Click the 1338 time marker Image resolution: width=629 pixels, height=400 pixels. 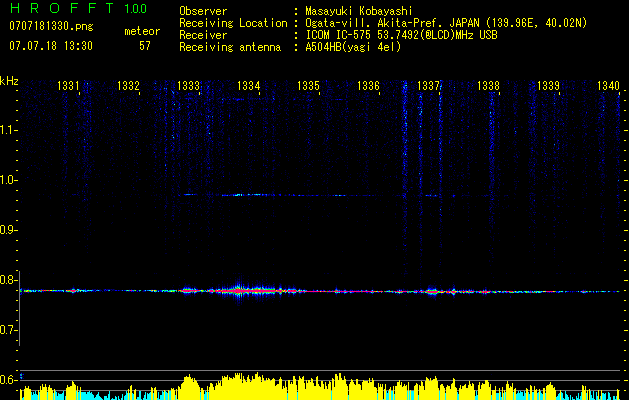tap(488, 85)
